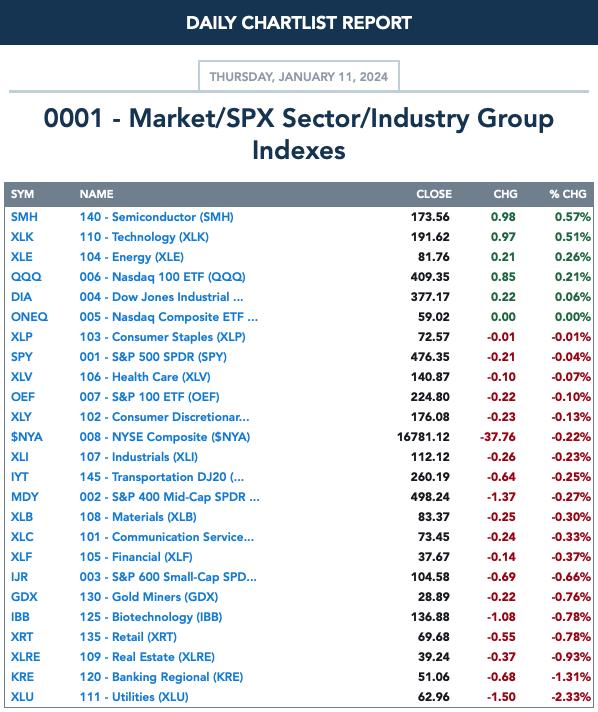Click the XLU ticker symbol
598x712 pixels.
(x=22, y=697)
